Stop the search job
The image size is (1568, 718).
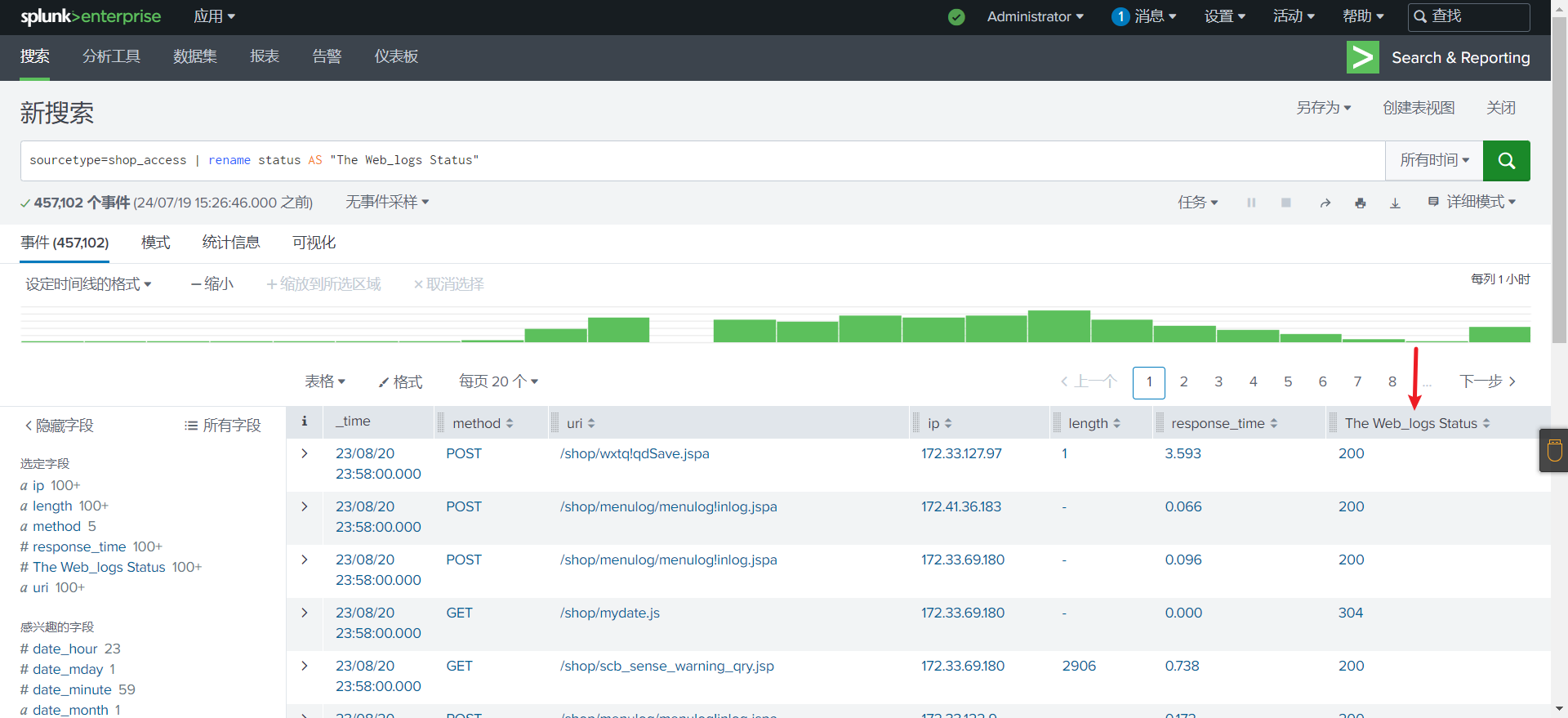point(1285,203)
